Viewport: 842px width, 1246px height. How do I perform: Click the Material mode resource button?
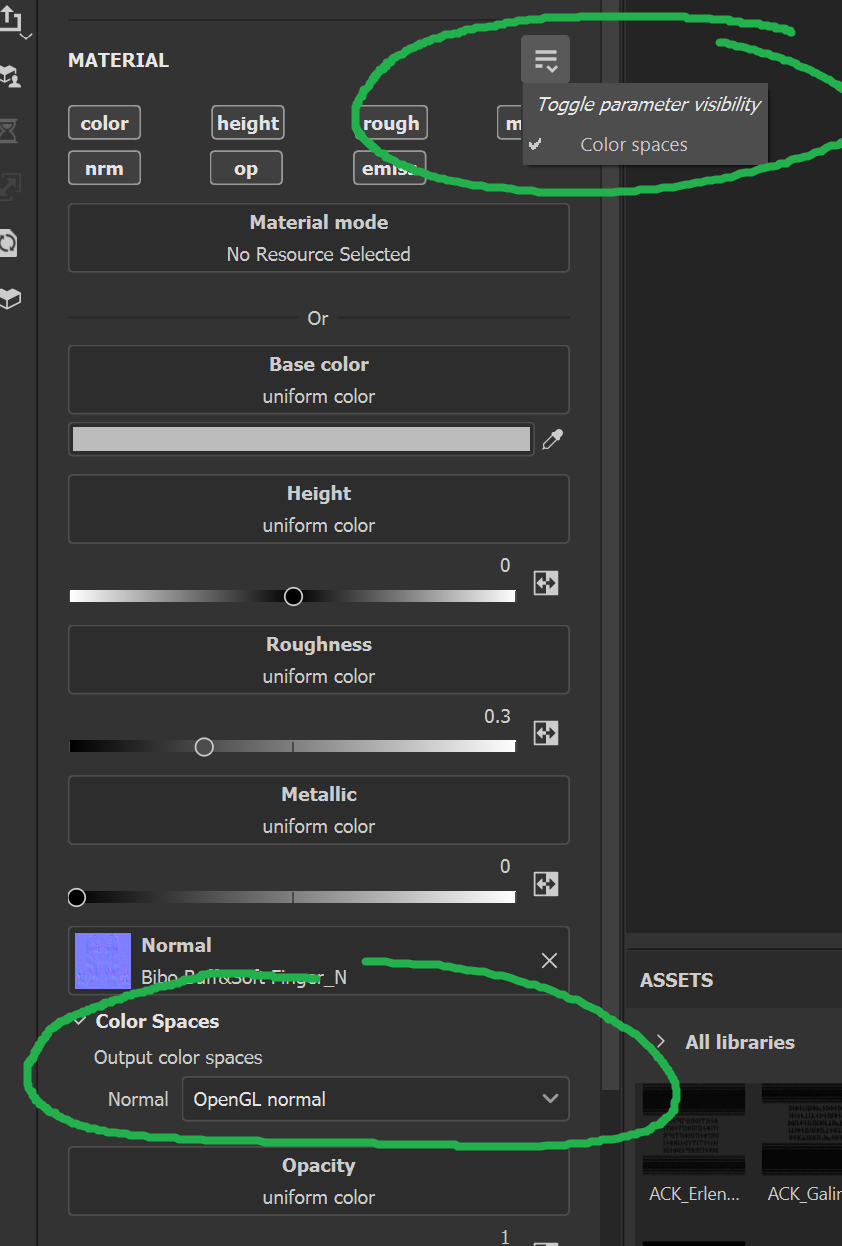tap(318, 238)
